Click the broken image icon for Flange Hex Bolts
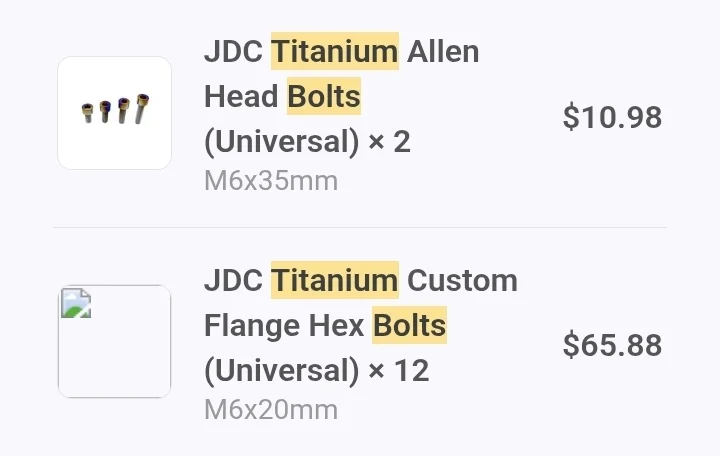The image size is (720, 456). [x=76, y=303]
